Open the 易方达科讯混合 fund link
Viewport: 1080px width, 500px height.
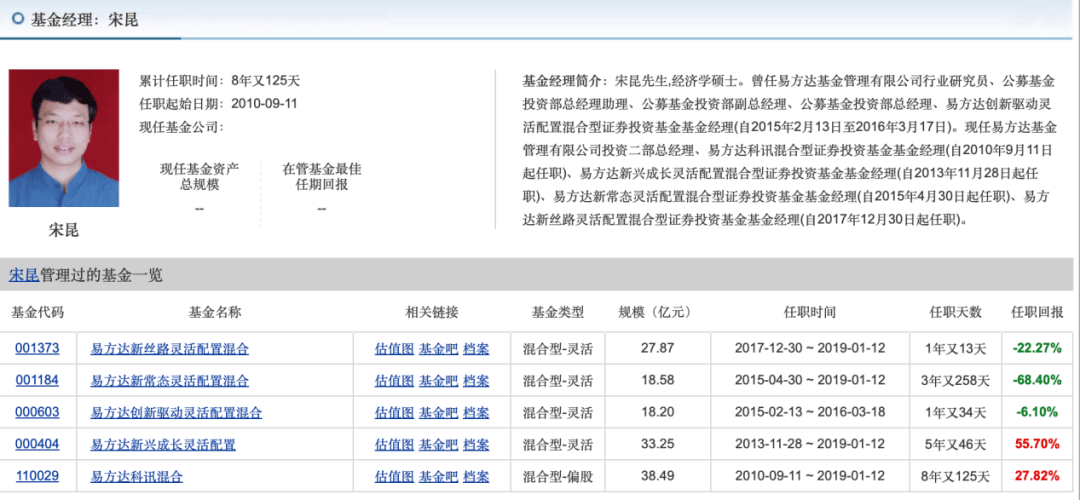136,476
